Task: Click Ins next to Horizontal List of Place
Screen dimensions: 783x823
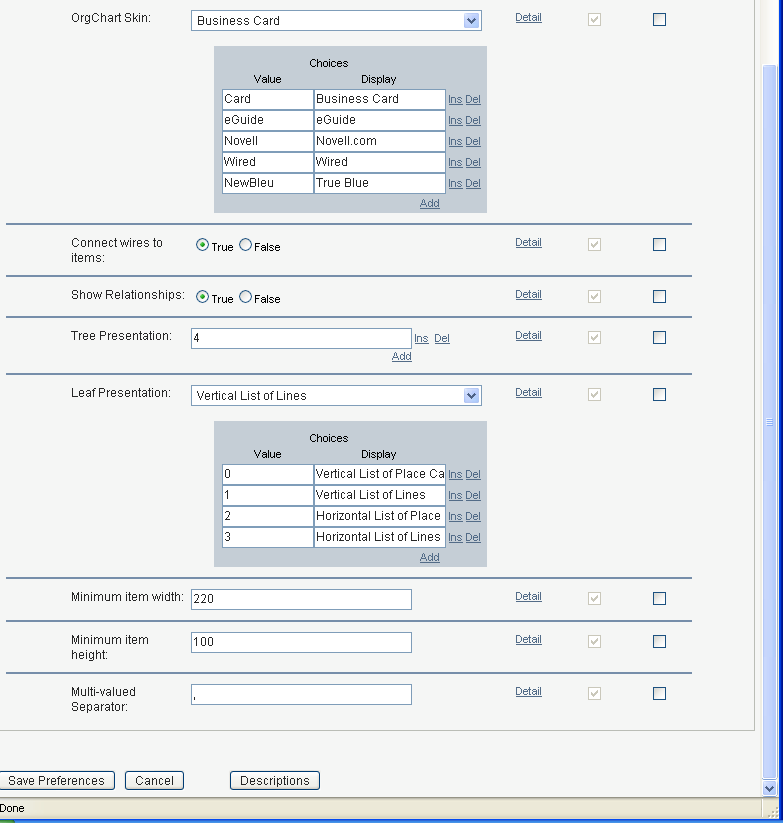Action: tap(455, 516)
